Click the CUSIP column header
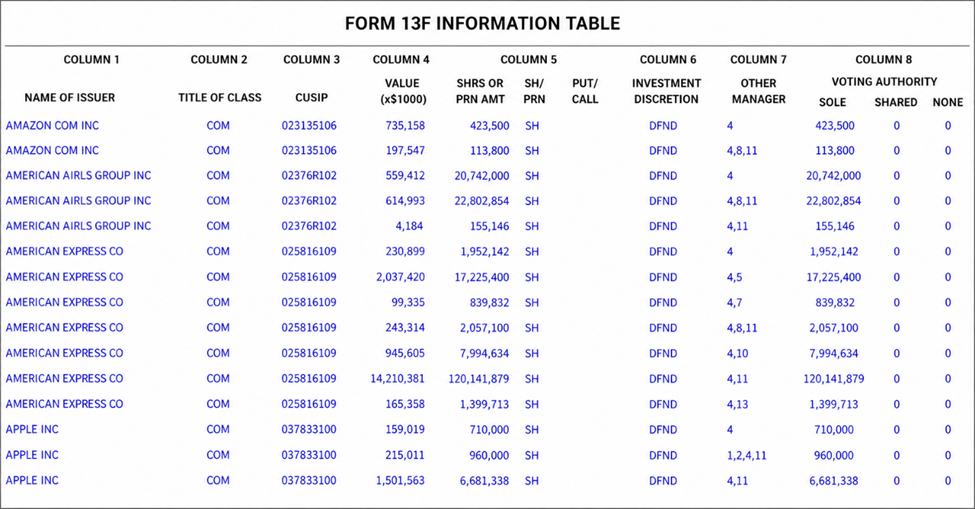 pos(312,98)
